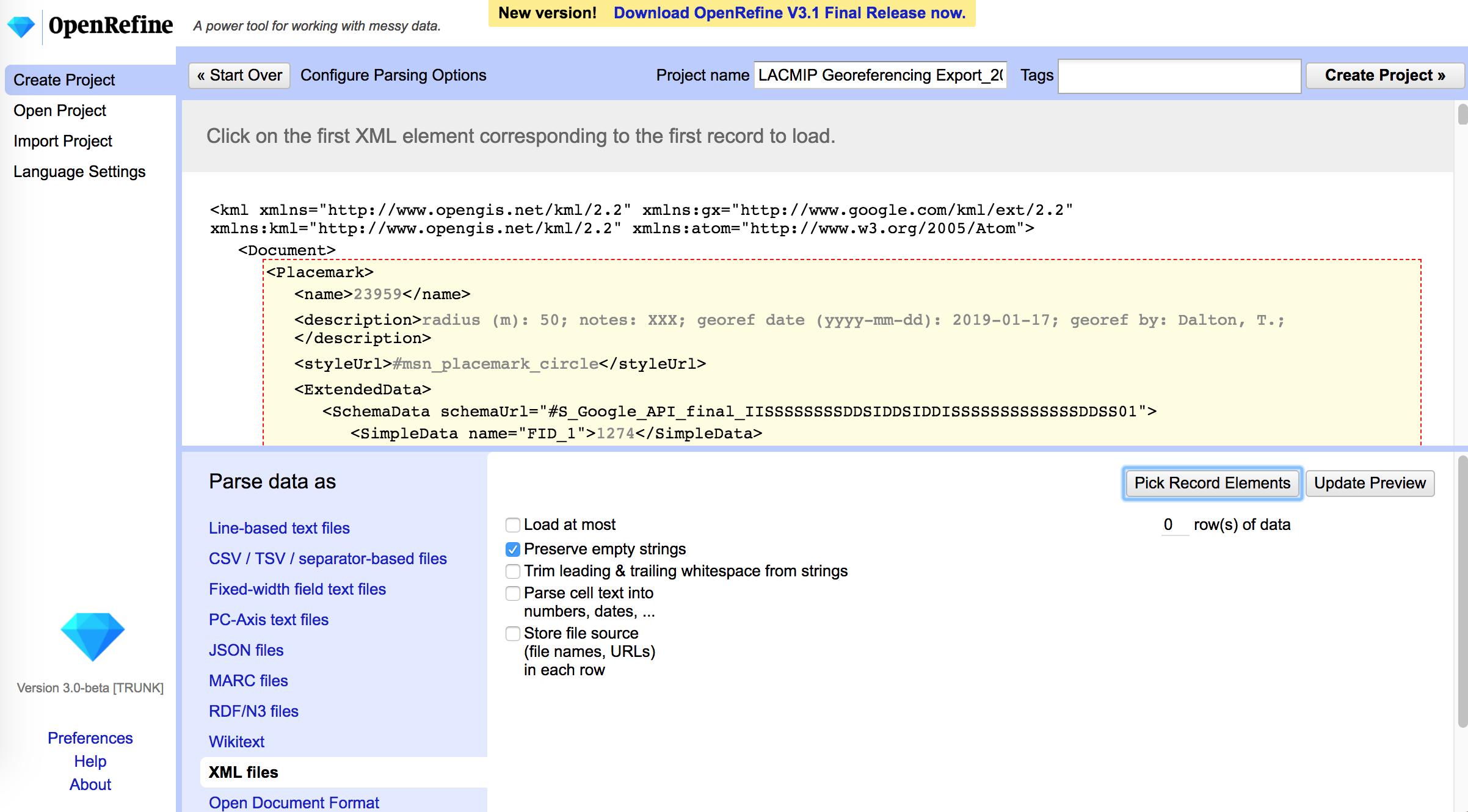This screenshot has width=1468, height=812.
Task: Click the Pick Record Elements button
Action: [1212, 483]
